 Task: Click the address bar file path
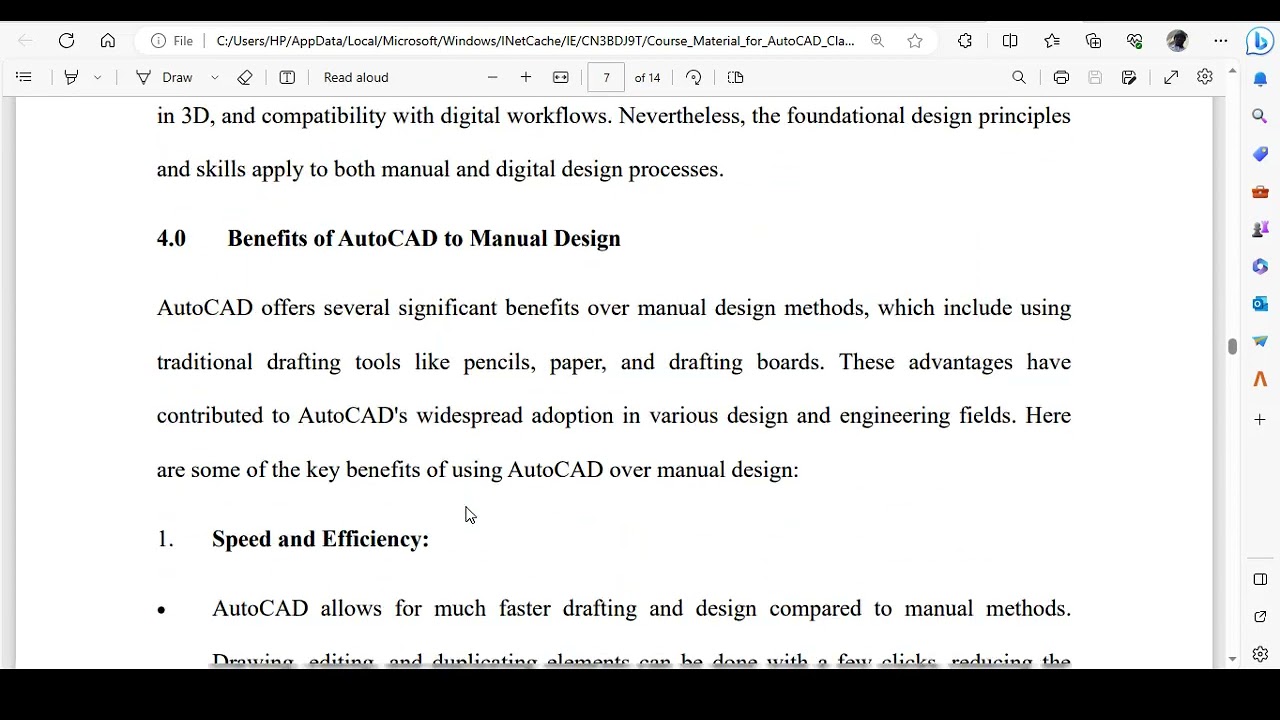(x=535, y=41)
